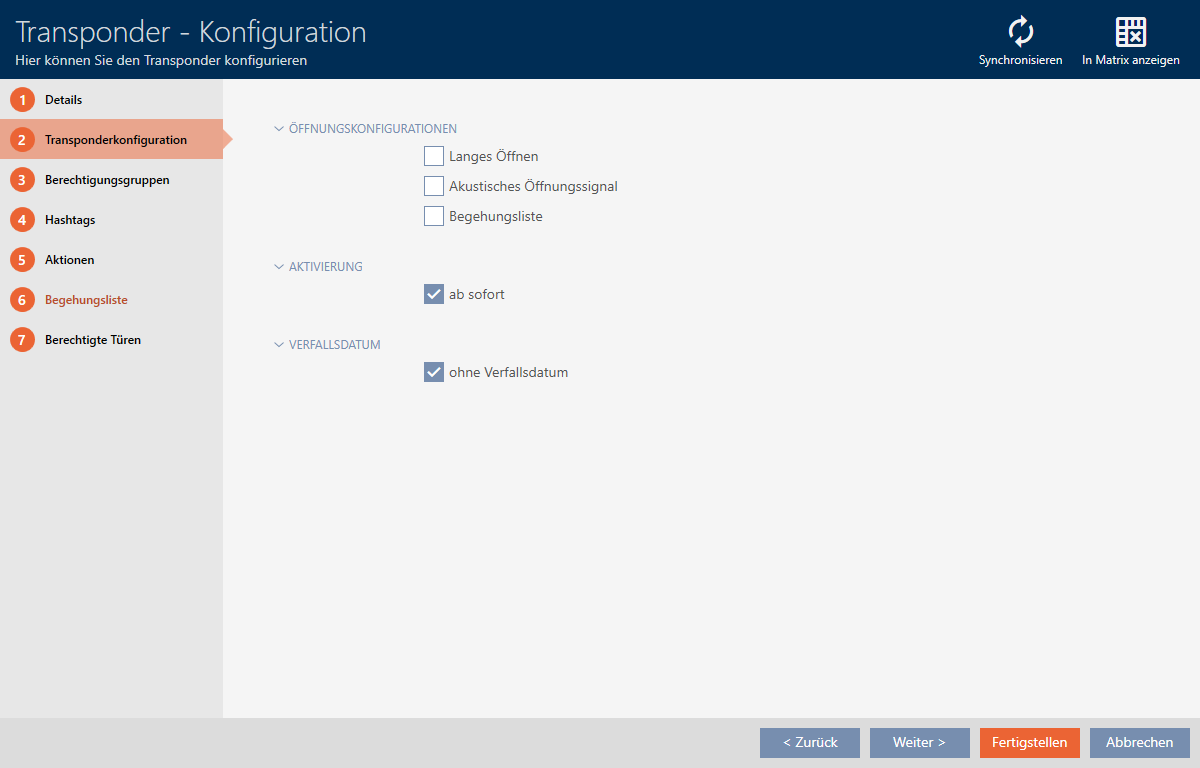The height and width of the screenshot is (768, 1200).
Task: Click the Abbrechen button
Action: 1139,743
